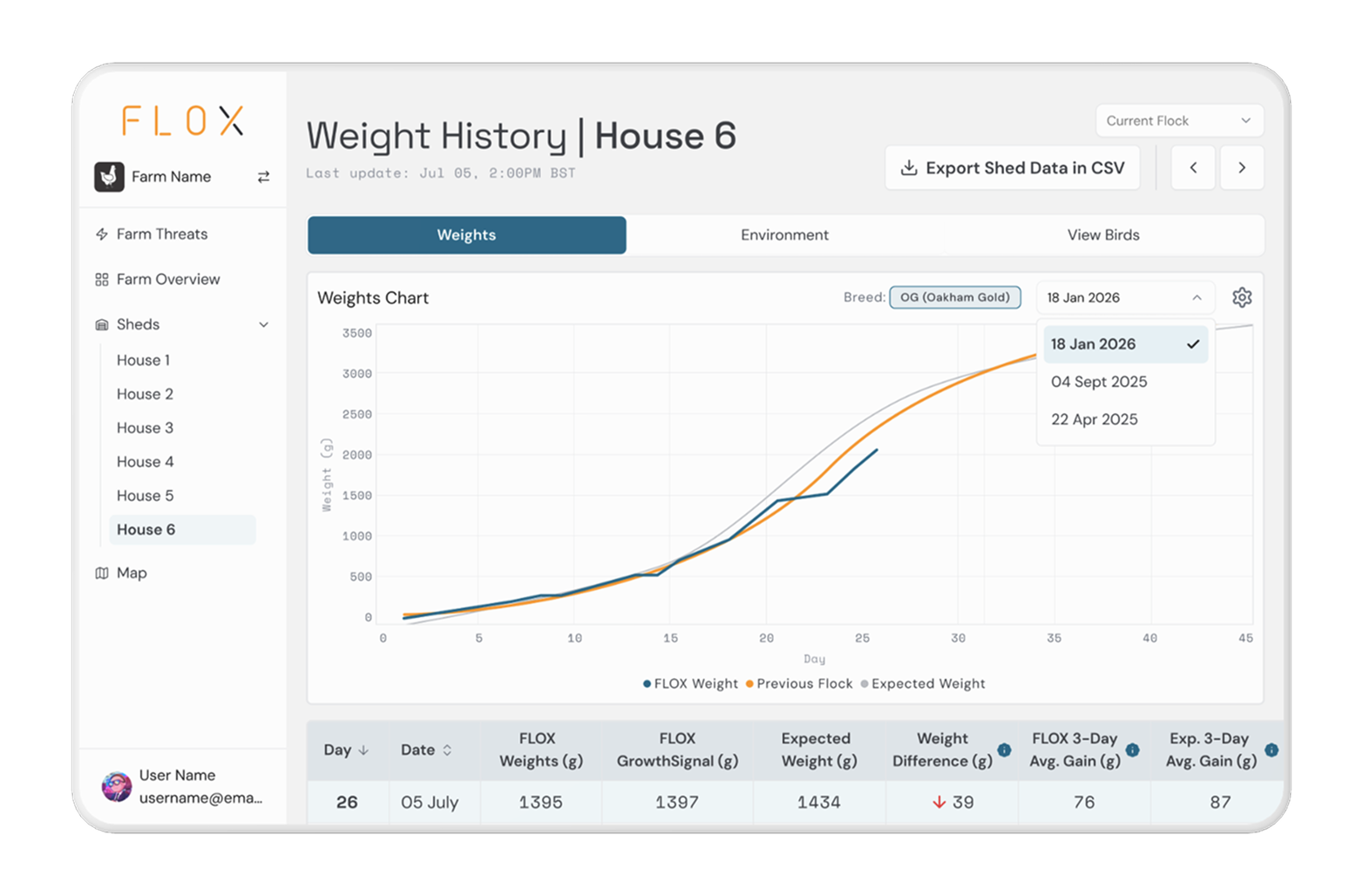This screenshot has height=896, width=1363.
Task: Click the FLOX logo
Action: [x=183, y=120]
